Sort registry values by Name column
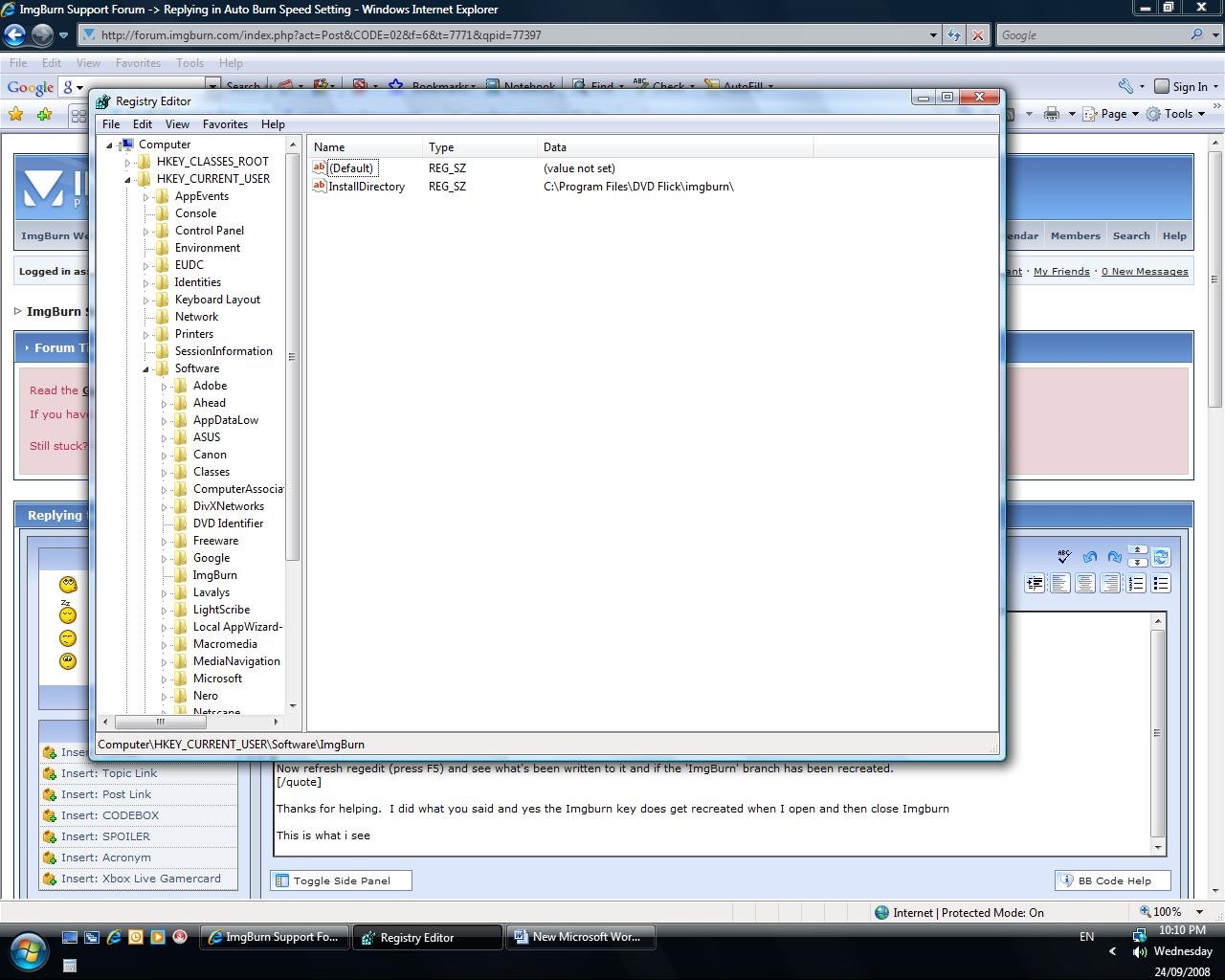This screenshot has height=980, width=1225. pos(365,147)
